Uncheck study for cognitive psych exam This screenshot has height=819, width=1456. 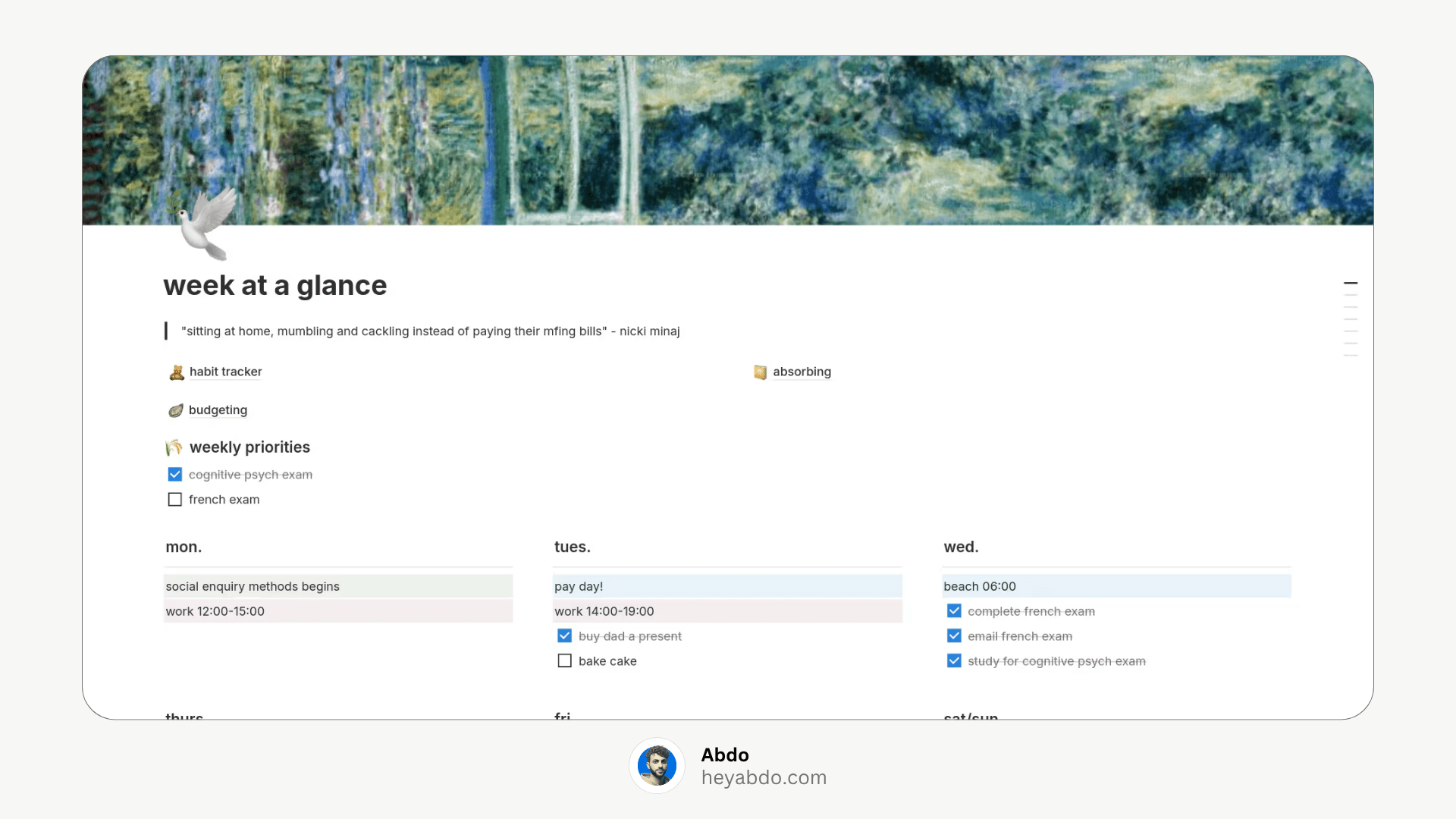954,661
